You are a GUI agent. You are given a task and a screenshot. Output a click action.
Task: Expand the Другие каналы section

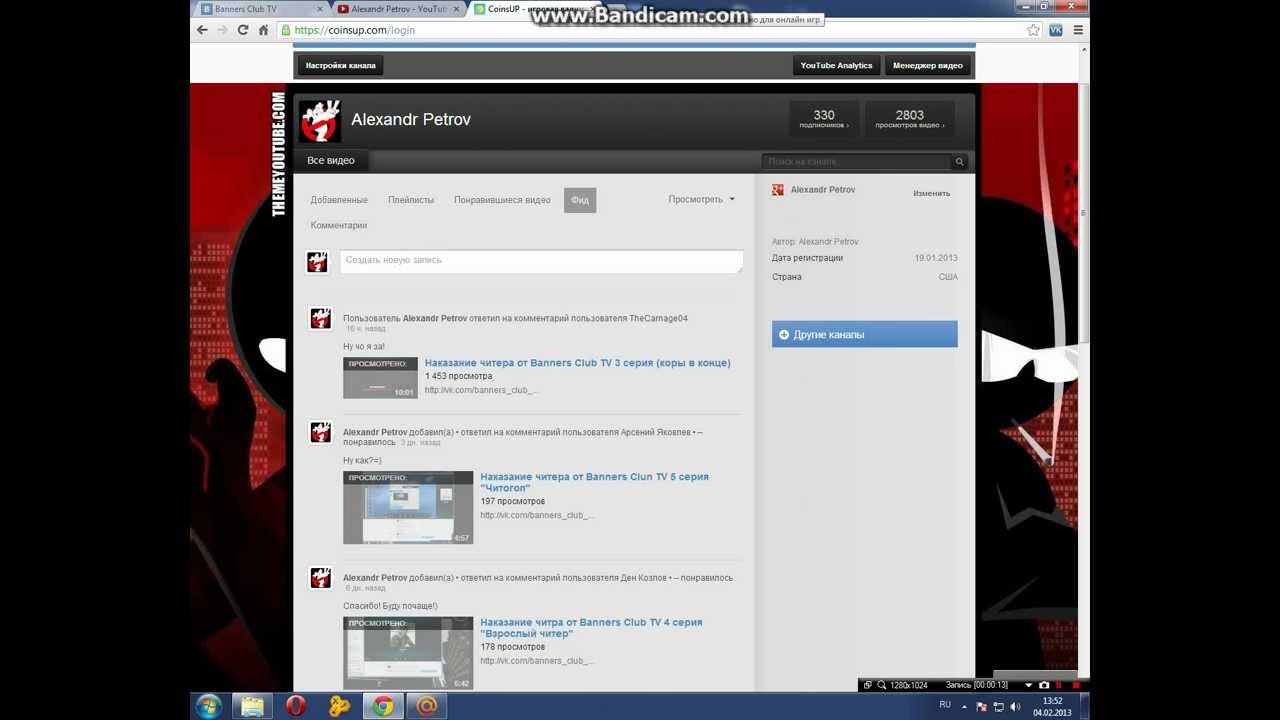click(865, 334)
